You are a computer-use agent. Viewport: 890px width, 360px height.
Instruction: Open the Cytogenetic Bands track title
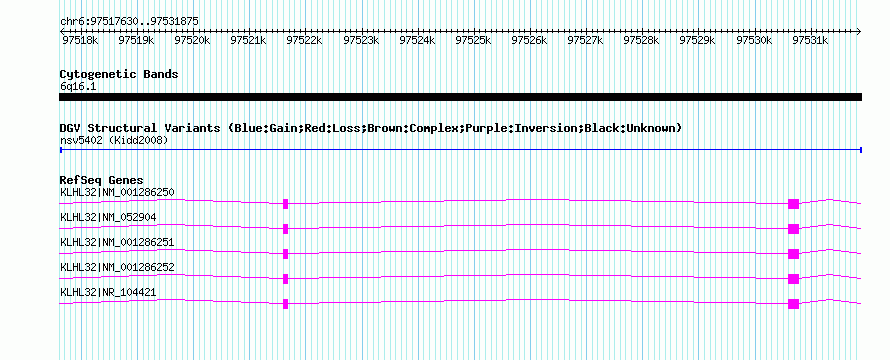[119, 74]
